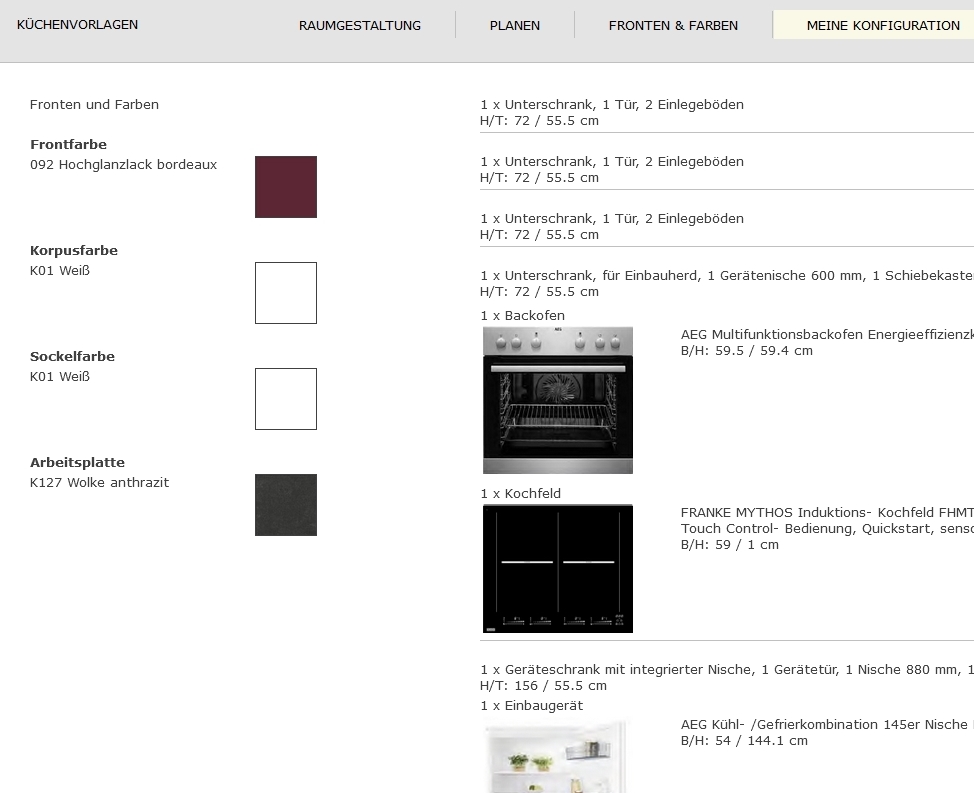
Task: Click K01 Weiß under Korpusfarbe
Action: [x=60, y=270]
